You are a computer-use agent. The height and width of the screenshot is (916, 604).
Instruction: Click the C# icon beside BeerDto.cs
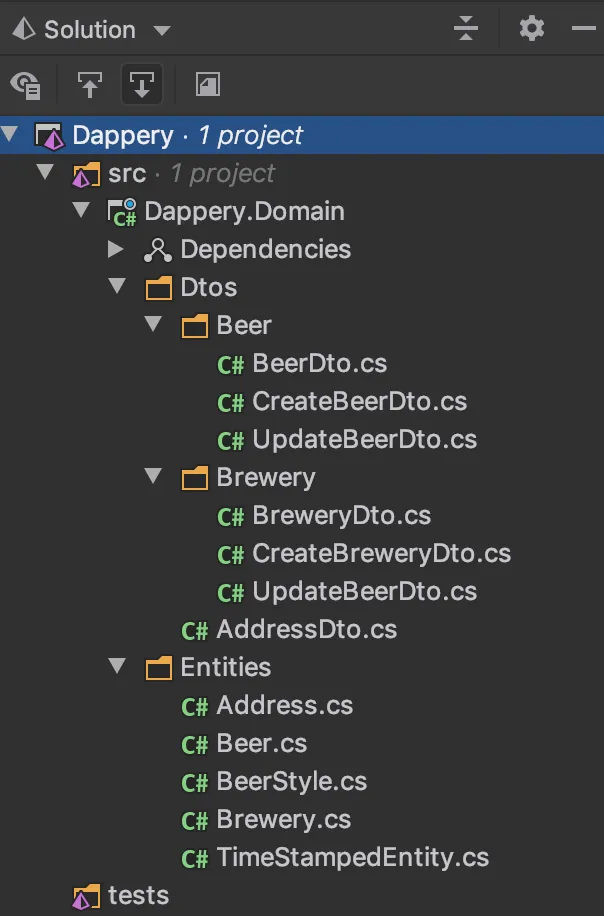coord(231,366)
